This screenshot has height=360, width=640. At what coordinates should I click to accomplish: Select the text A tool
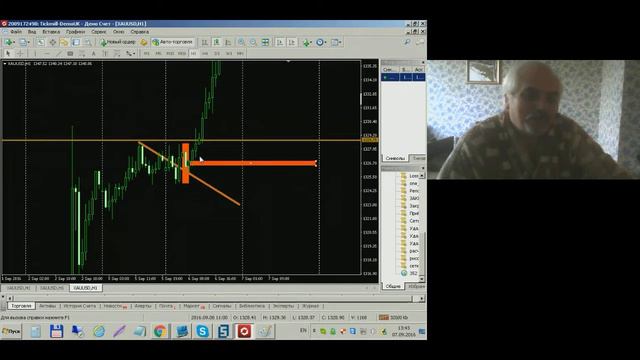coord(93,53)
